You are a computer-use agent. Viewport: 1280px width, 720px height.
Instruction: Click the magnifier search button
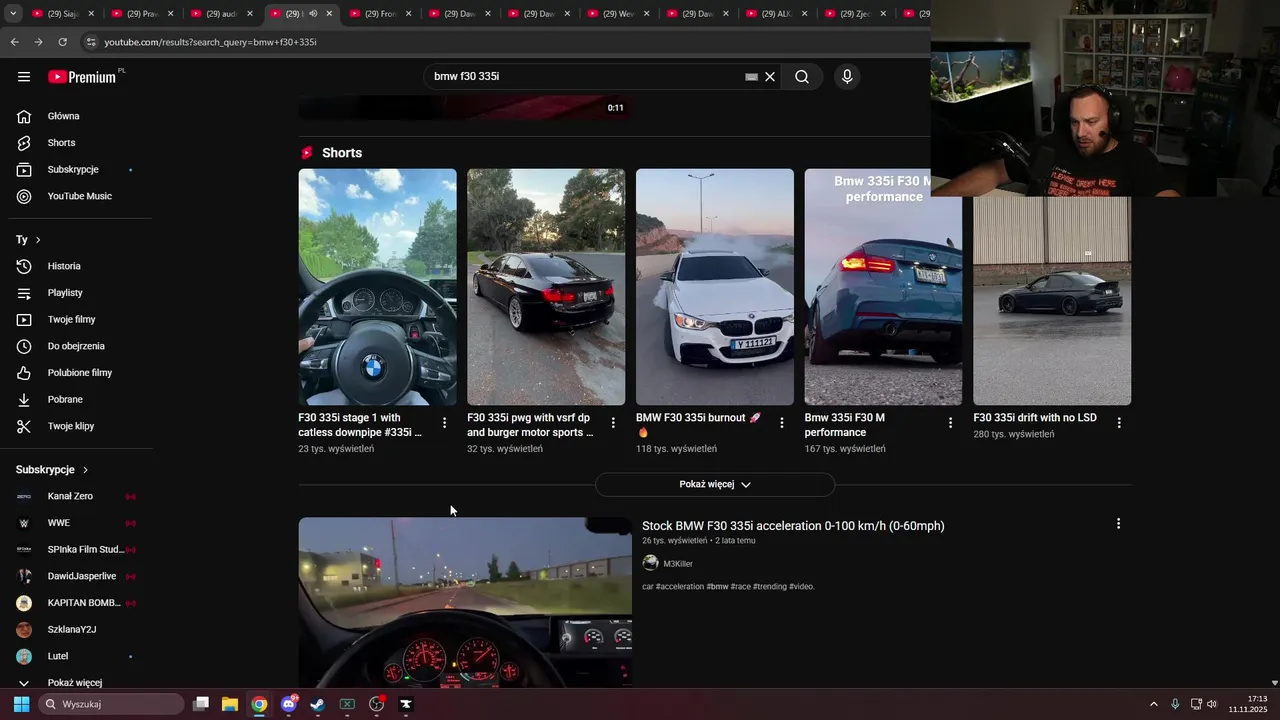point(802,77)
